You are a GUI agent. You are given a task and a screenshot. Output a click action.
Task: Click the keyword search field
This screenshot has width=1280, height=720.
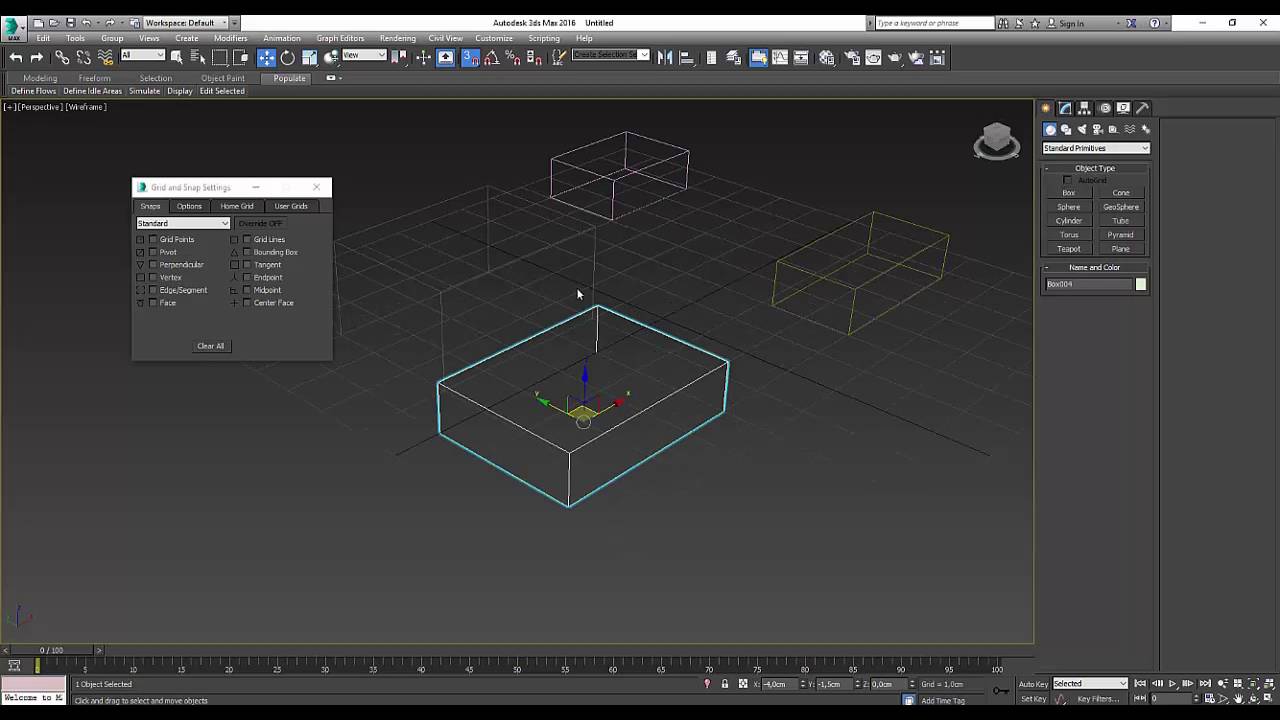[x=934, y=22]
